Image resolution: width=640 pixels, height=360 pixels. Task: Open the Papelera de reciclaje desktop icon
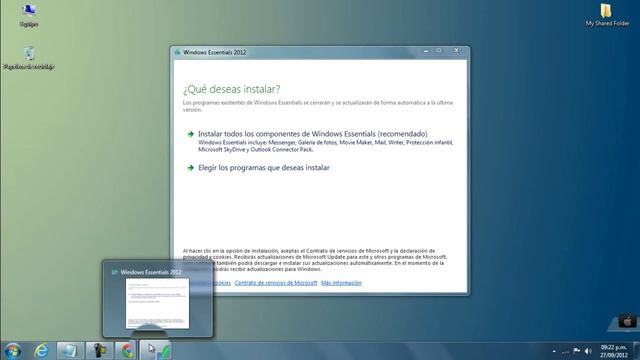(29, 58)
